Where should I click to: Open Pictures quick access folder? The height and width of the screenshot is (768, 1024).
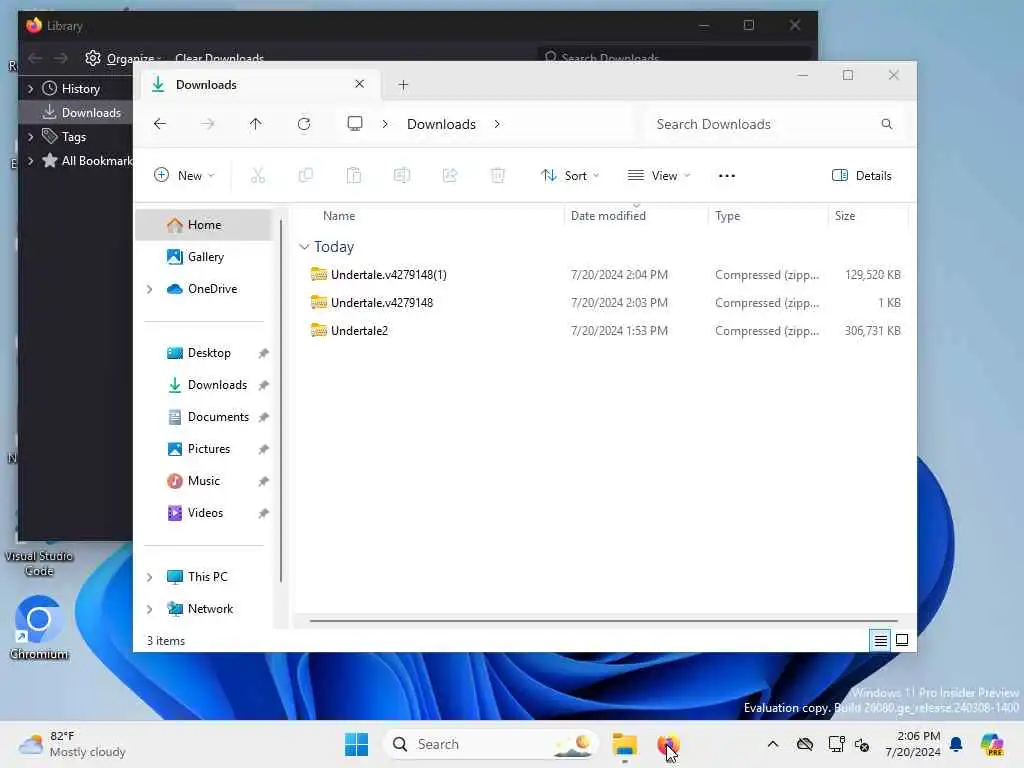click(208, 449)
